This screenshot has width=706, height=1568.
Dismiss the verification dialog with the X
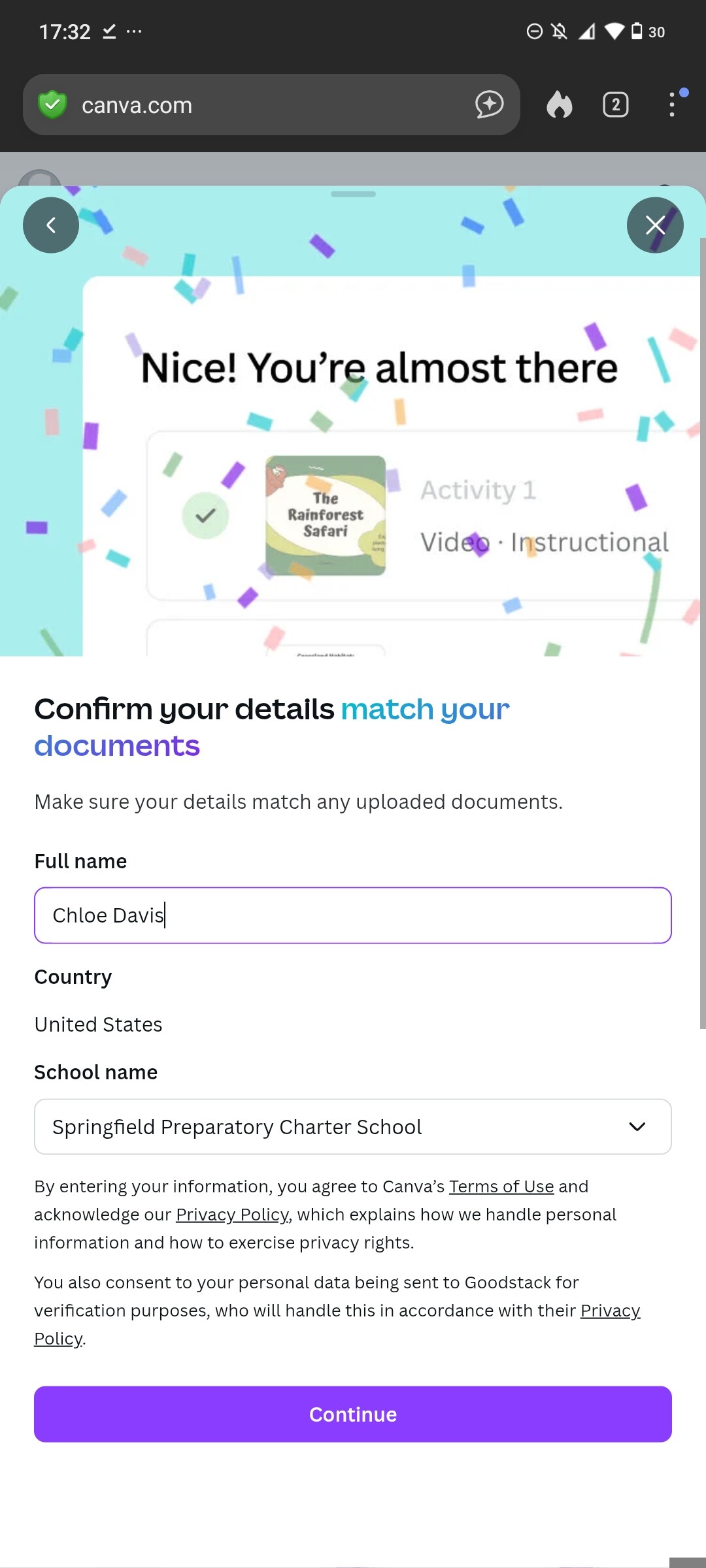coord(655,225)
